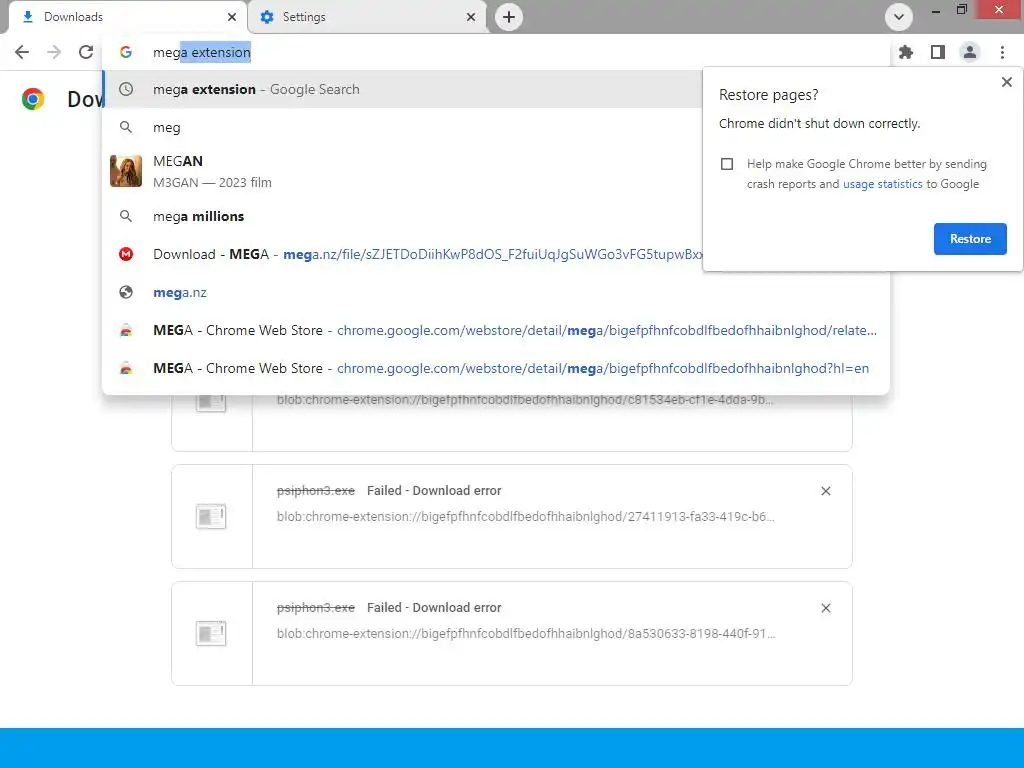This screenshot has width=1024, height=768.
Task: Expand the tab search chevron
Action: (899, 17)
